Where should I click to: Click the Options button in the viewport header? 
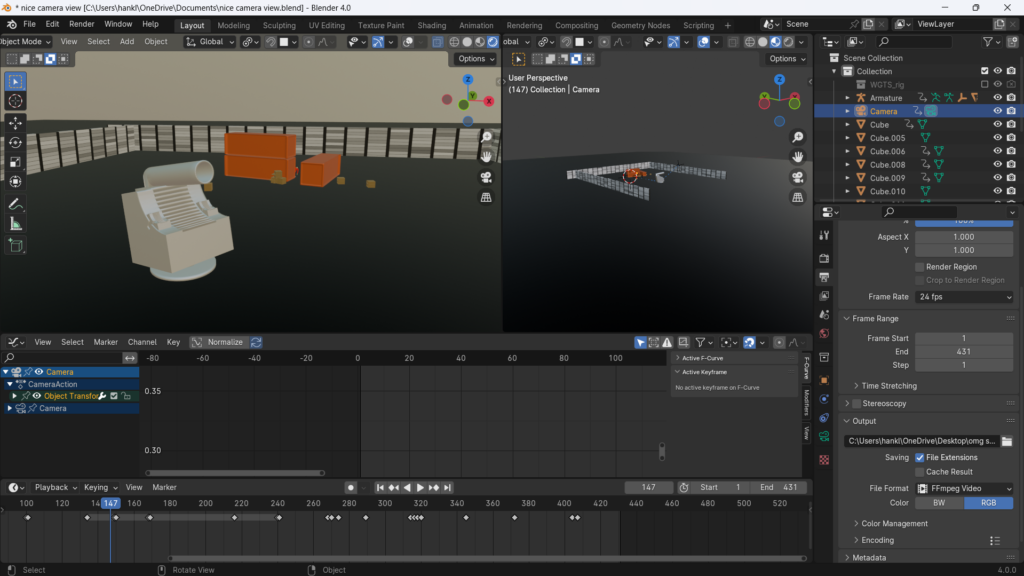[476, 58]
